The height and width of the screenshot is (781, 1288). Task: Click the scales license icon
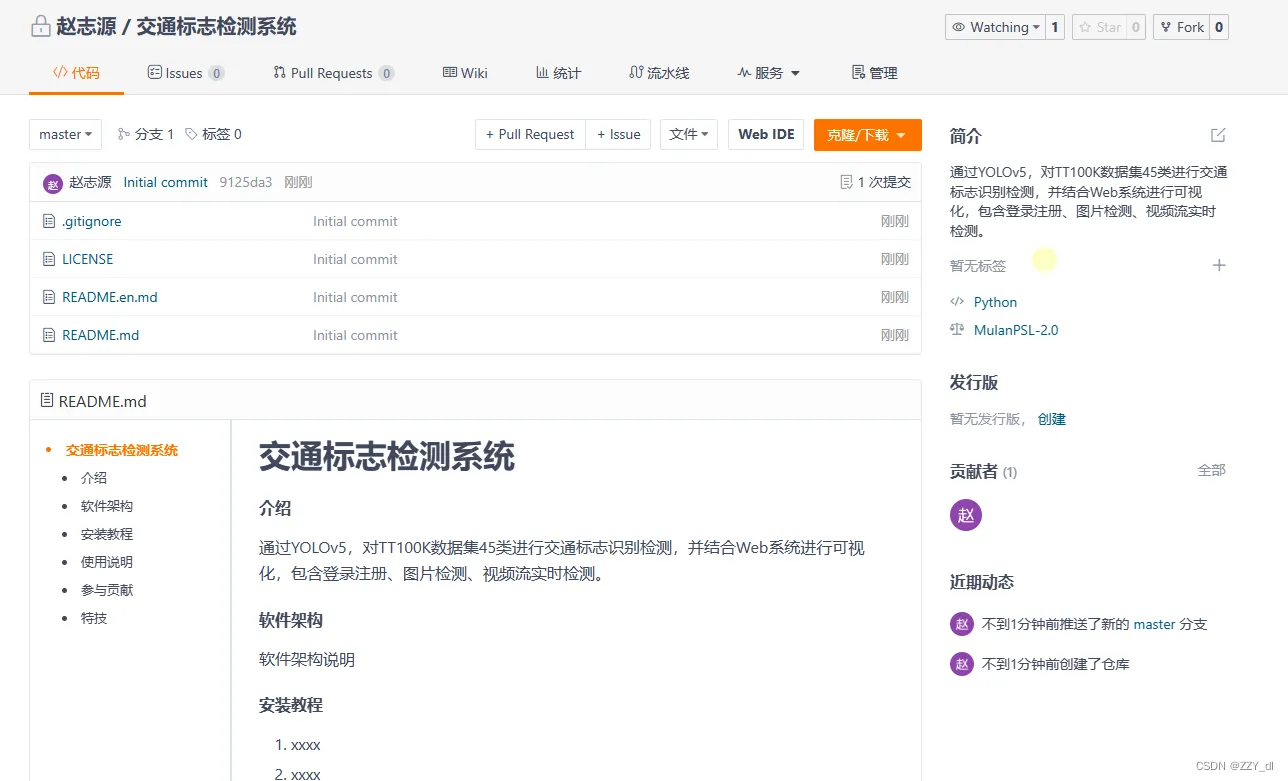pos(957,330)
